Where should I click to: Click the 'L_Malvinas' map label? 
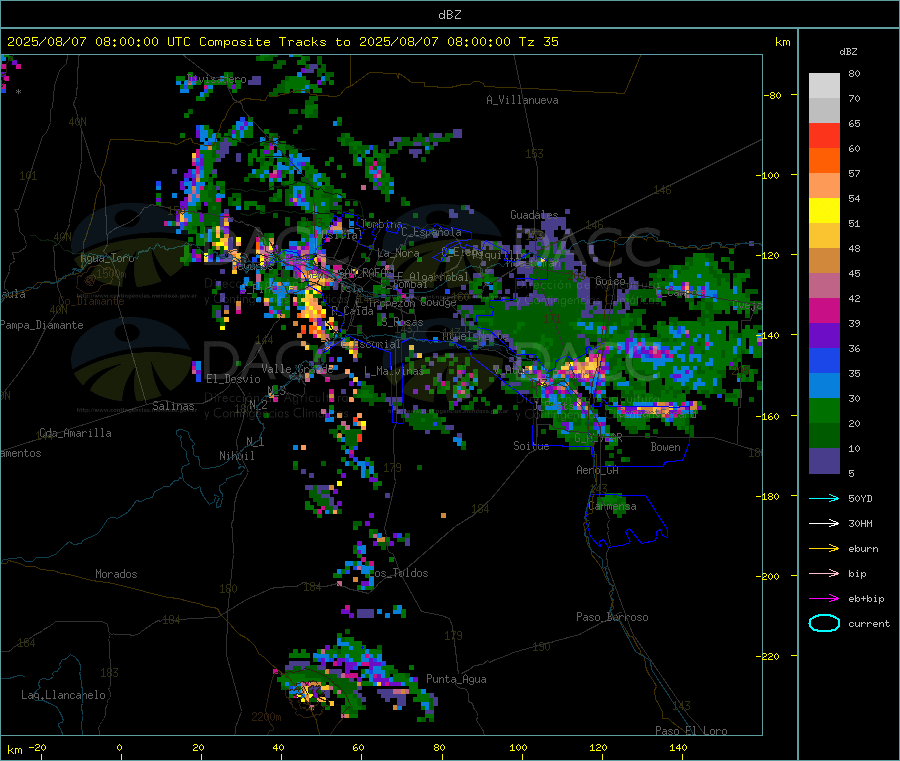coord(393,371)
